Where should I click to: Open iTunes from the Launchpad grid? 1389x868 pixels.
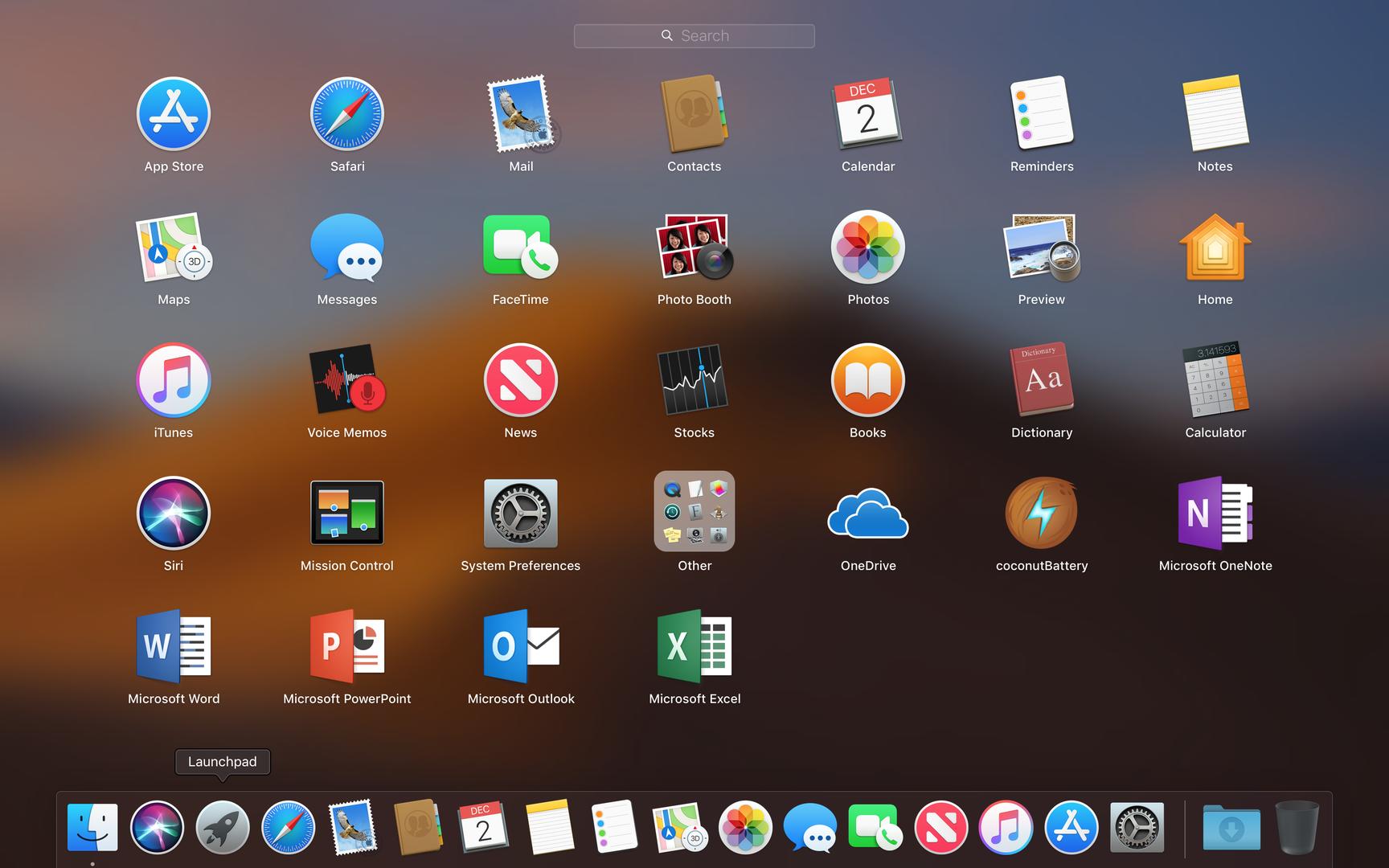click(x=174, y=380)
